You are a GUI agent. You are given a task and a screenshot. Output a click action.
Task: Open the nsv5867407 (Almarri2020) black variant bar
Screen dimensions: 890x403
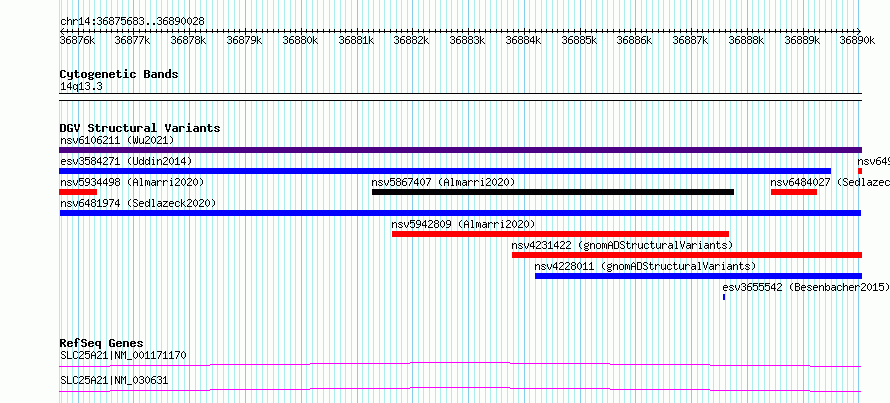[x=553, y=192]
